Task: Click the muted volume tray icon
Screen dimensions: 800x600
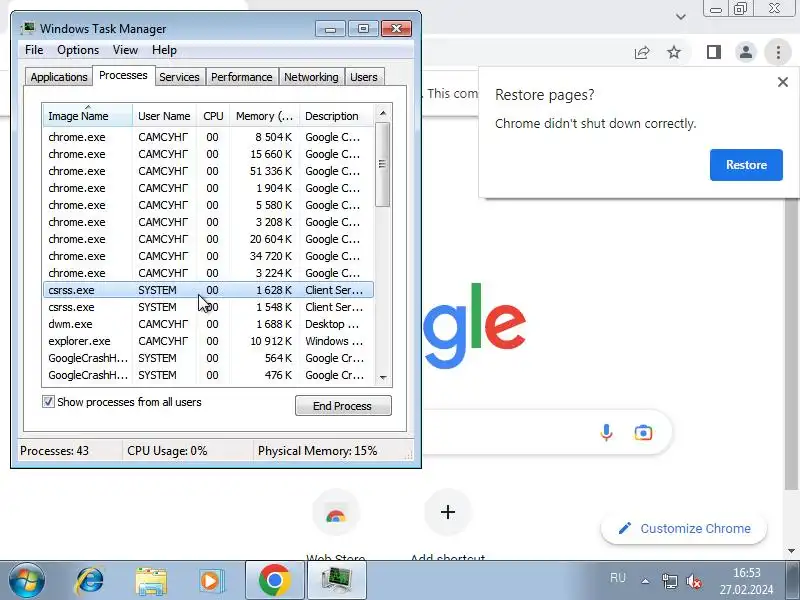Action: (x=693, y=581)
